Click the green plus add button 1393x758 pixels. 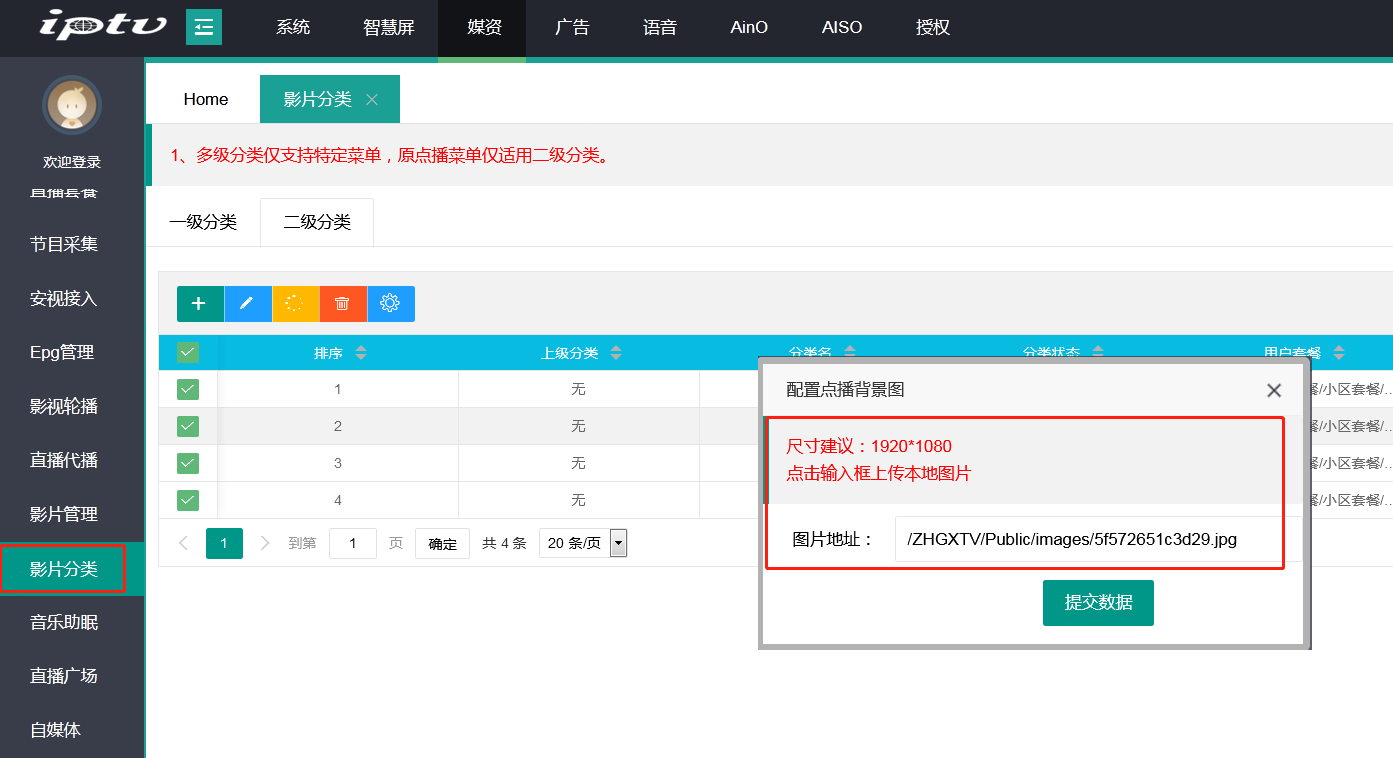[x=200, y=304]
